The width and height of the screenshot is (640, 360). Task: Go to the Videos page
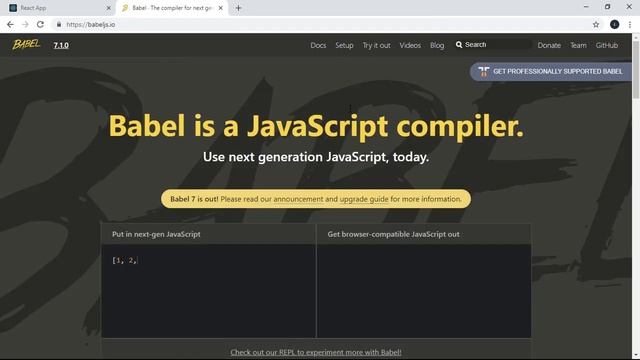coord(410,45)
